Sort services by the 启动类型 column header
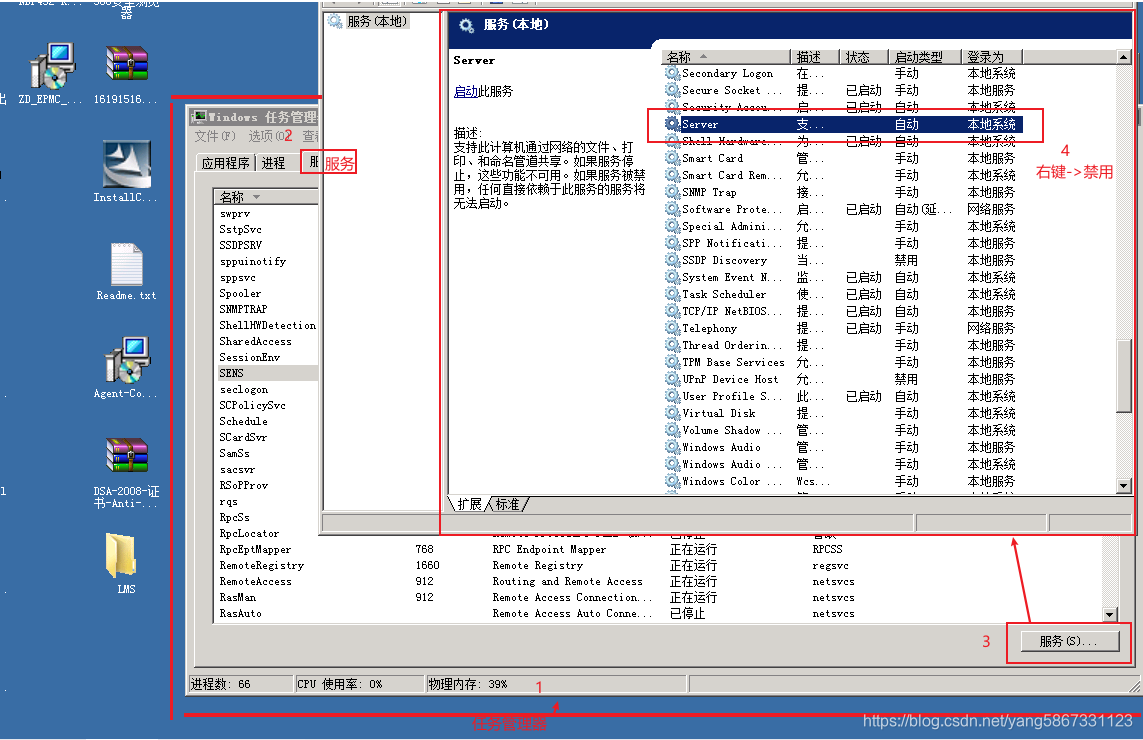The width and height of the screenshot is (1143, 740). [x=925, y=57]
